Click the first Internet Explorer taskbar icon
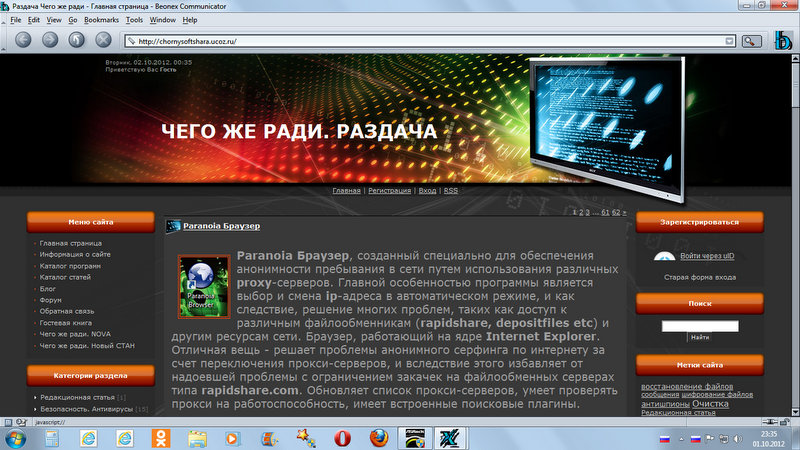 [88, 438]
